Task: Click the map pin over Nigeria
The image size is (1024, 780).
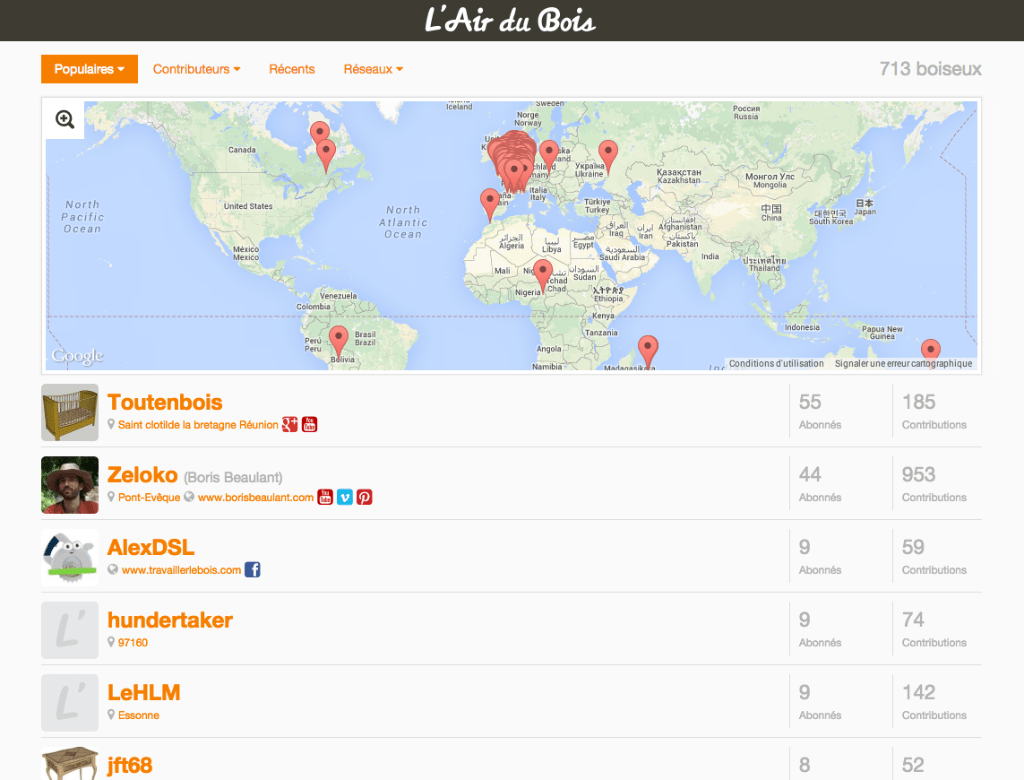Action: tap(543, 276)
